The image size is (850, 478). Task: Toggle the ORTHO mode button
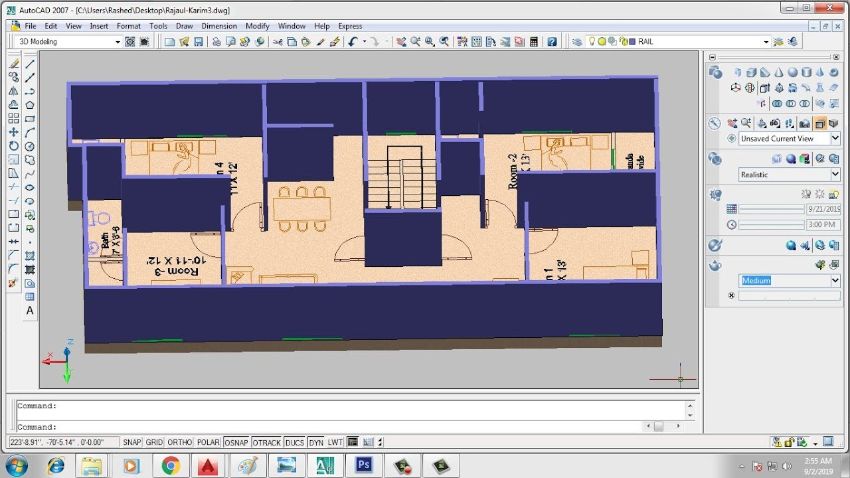[179, 442]
